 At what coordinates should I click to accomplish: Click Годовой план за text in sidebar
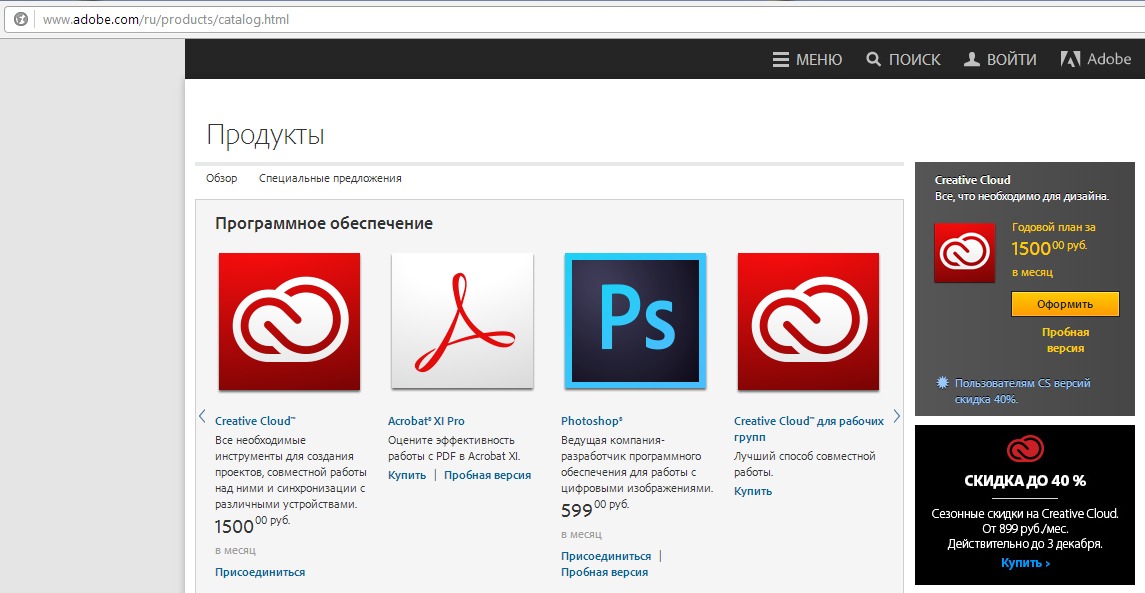(x=1054, y=227)
